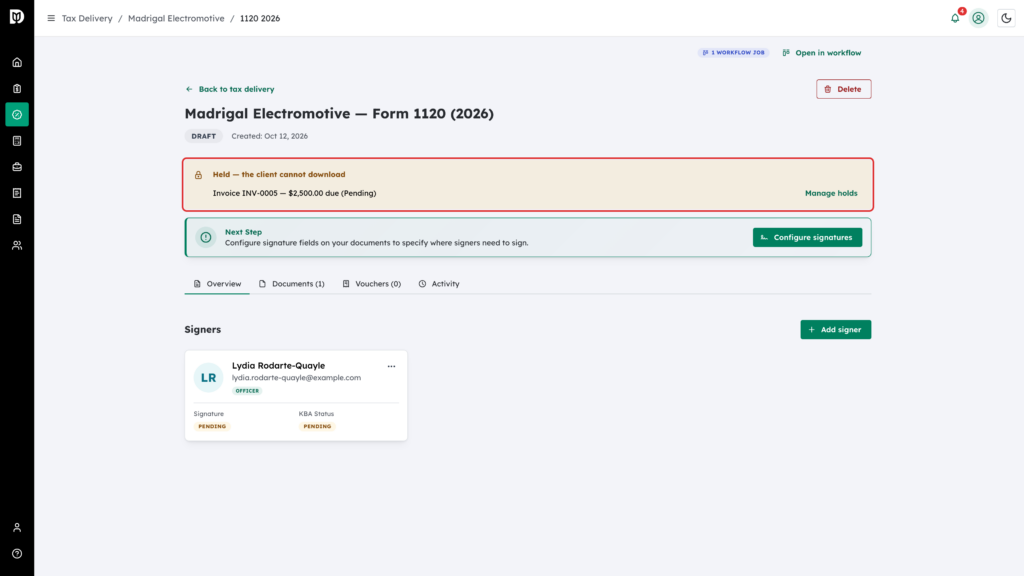Click the OFFICER role badge
Screen dimensions: 1024x576
(x=247, y=391)
